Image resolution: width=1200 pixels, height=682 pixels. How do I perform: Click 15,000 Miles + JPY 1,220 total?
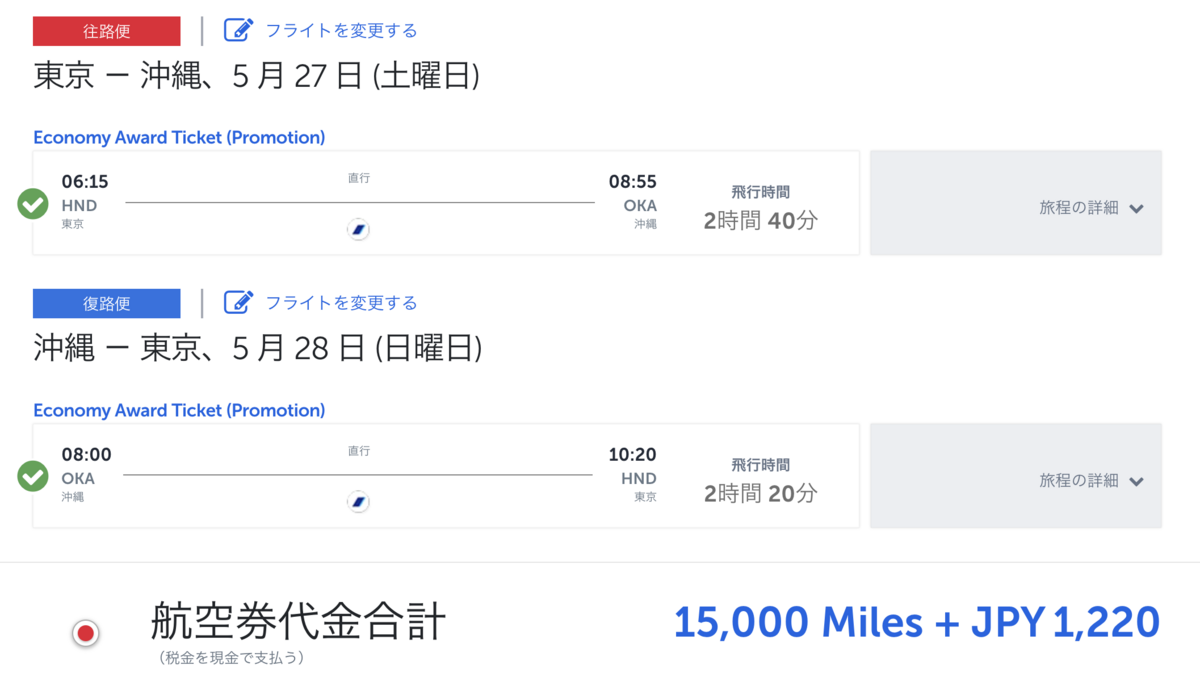point(917,622)
